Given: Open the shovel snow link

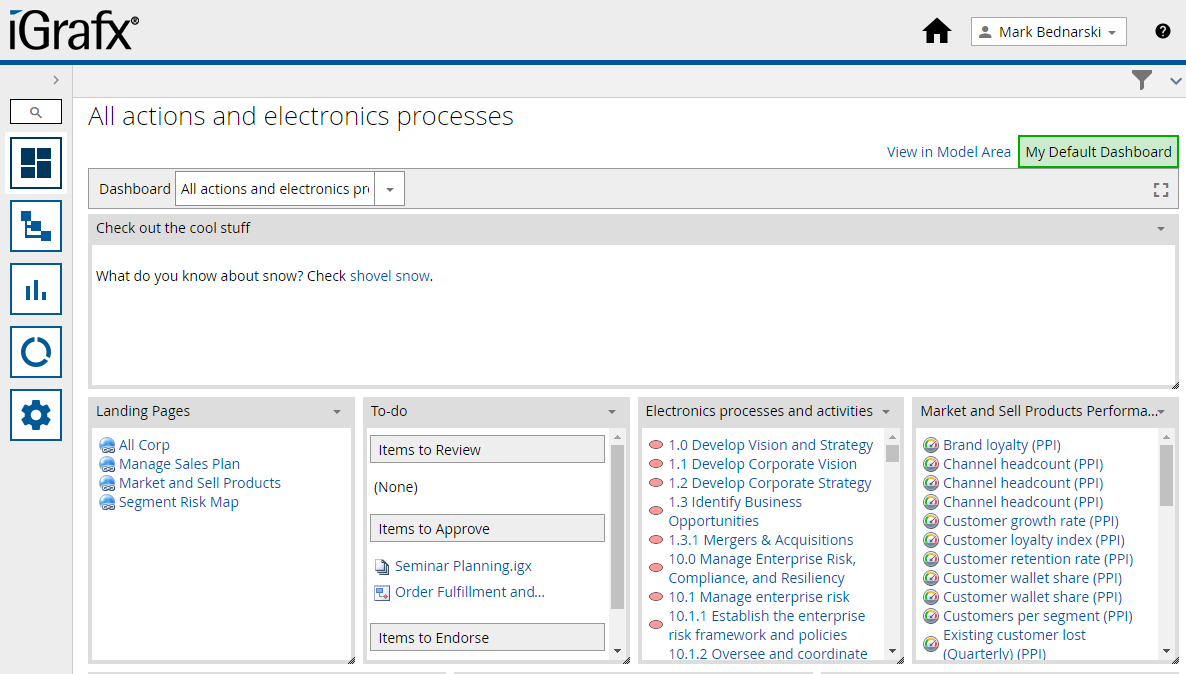Looking at the screenshot, I should pyautogui.click(x=389, y=276).
